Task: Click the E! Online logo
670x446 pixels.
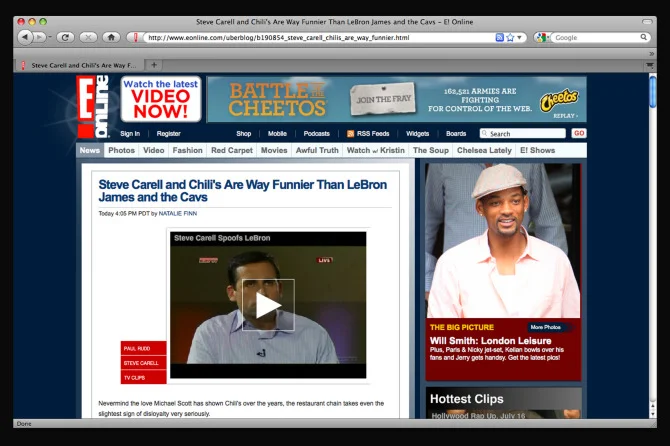Action: (x=93, y=107)
